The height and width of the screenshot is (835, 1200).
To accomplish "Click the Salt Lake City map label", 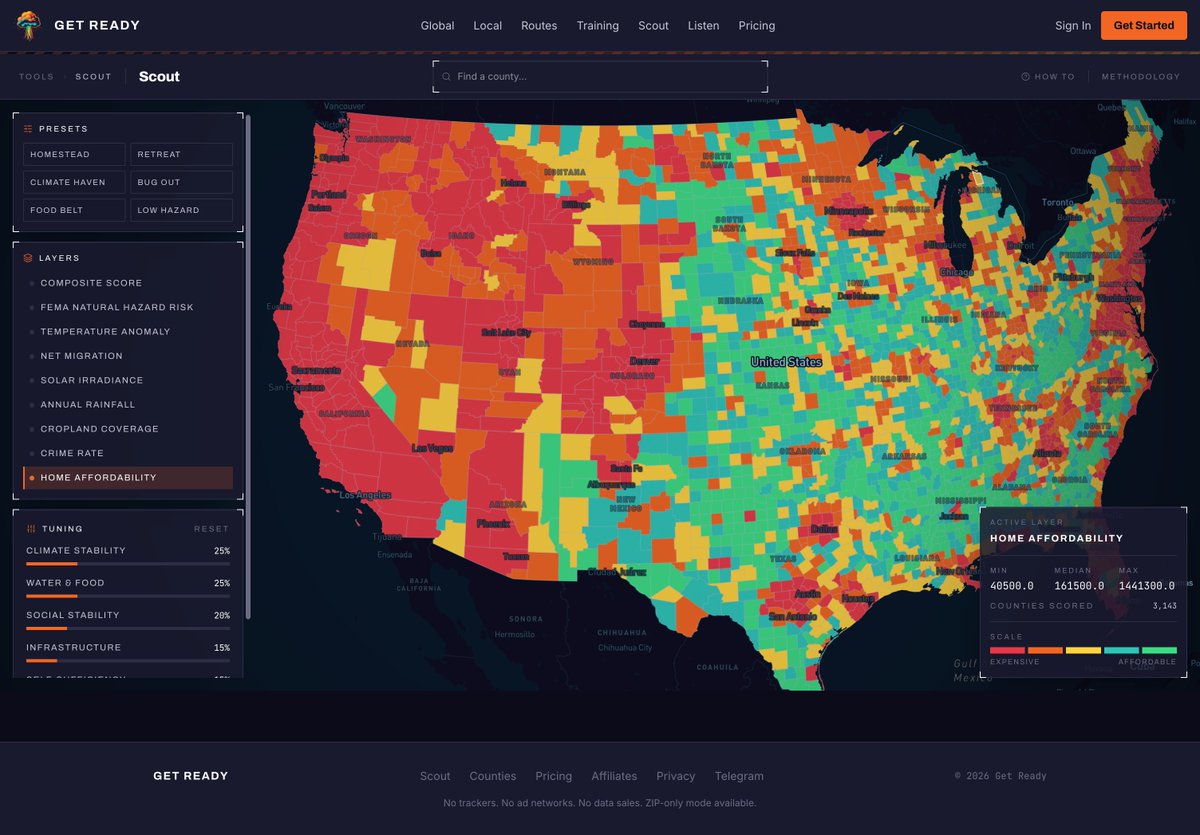I will [506, 332].
